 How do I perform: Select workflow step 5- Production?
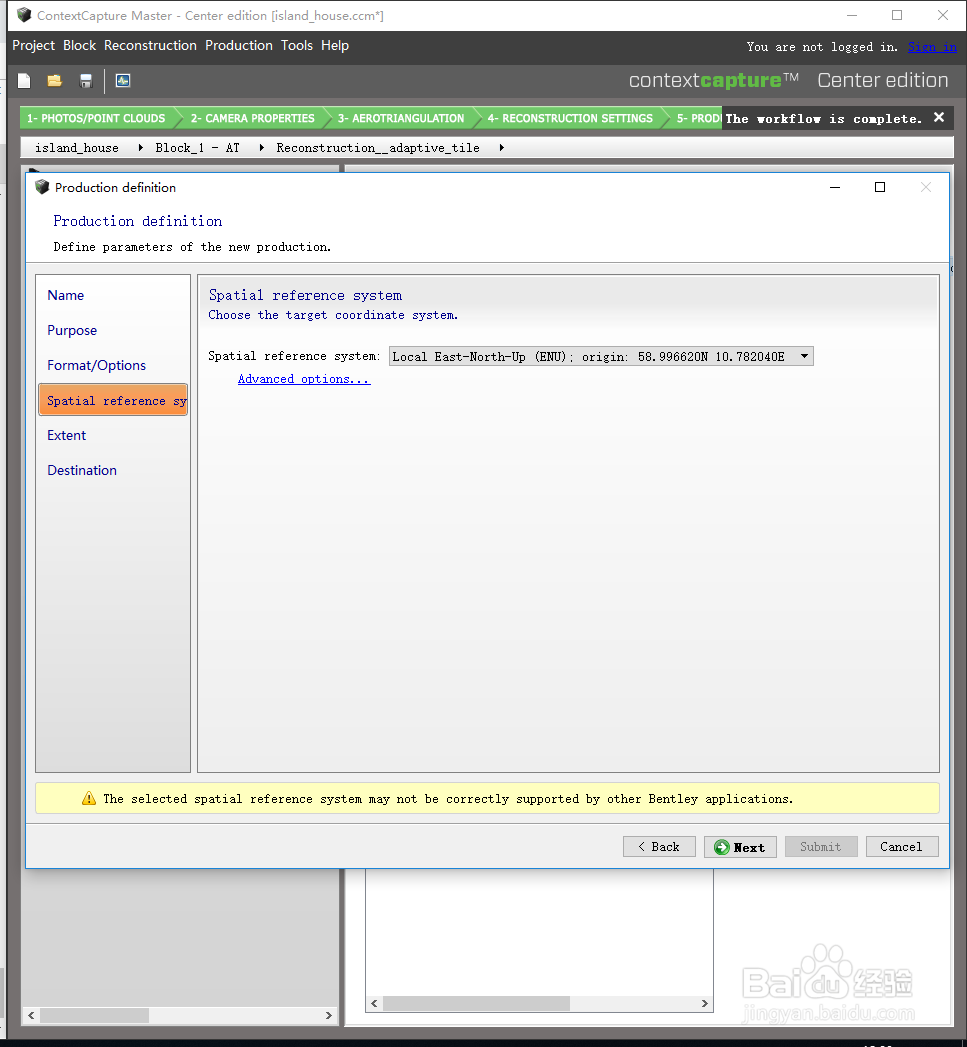pos(697,118)
